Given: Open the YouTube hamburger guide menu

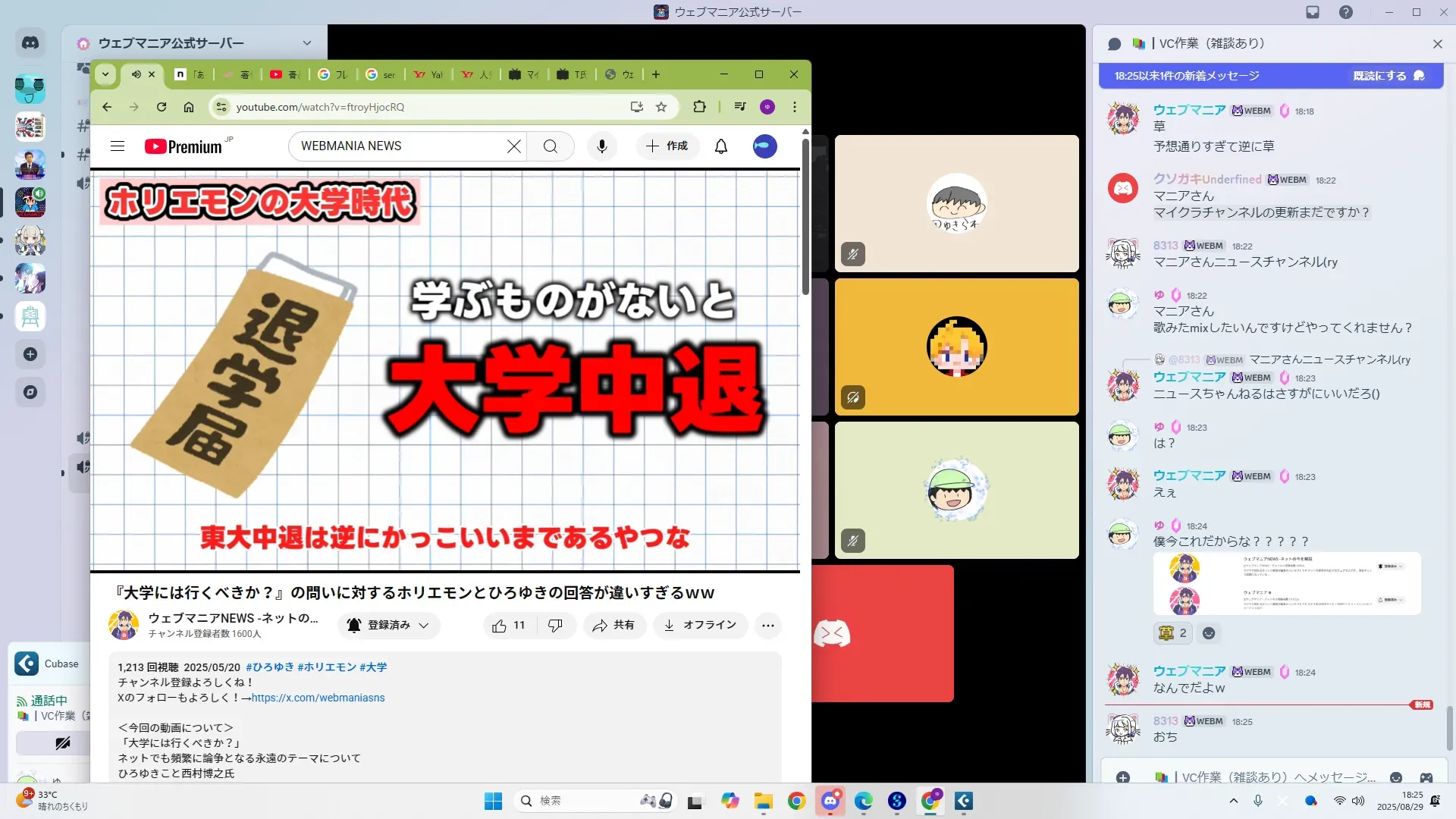Looking at the screenshot, I should click(117, 146).
